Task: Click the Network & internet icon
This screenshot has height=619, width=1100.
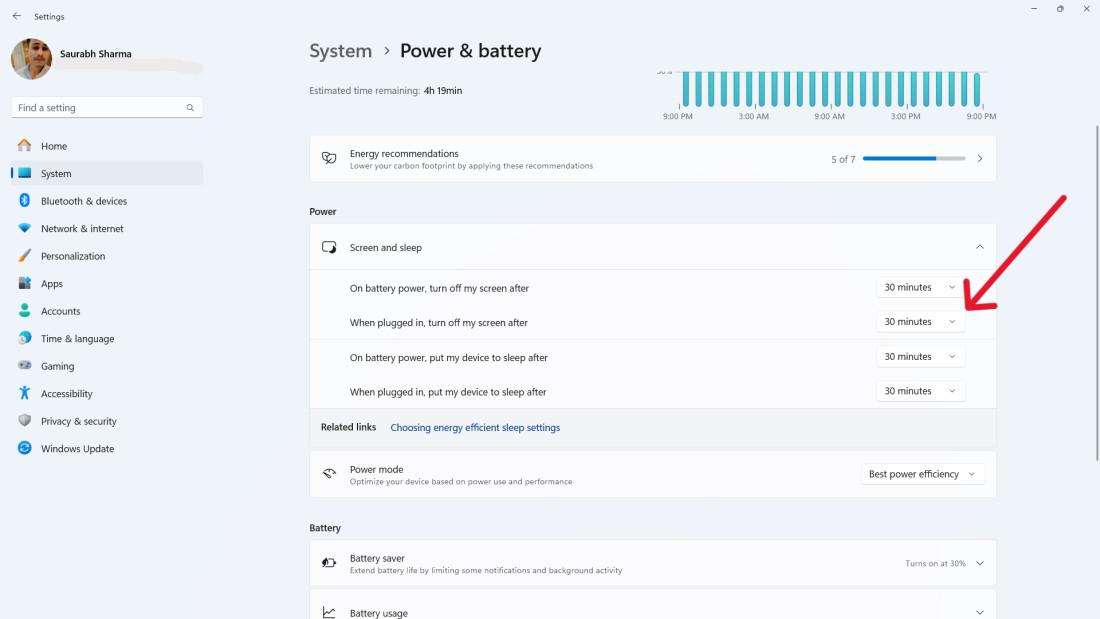Action: tap(25, 228)
